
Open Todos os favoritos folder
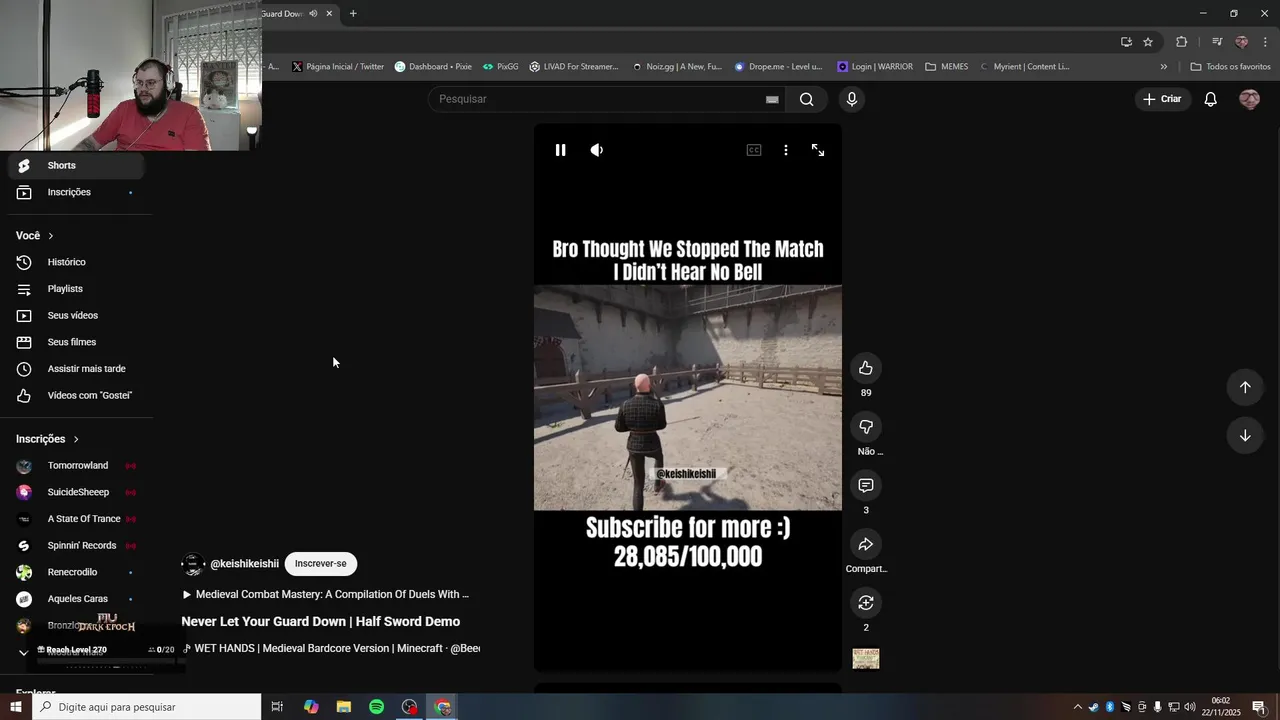point(1230,67)
